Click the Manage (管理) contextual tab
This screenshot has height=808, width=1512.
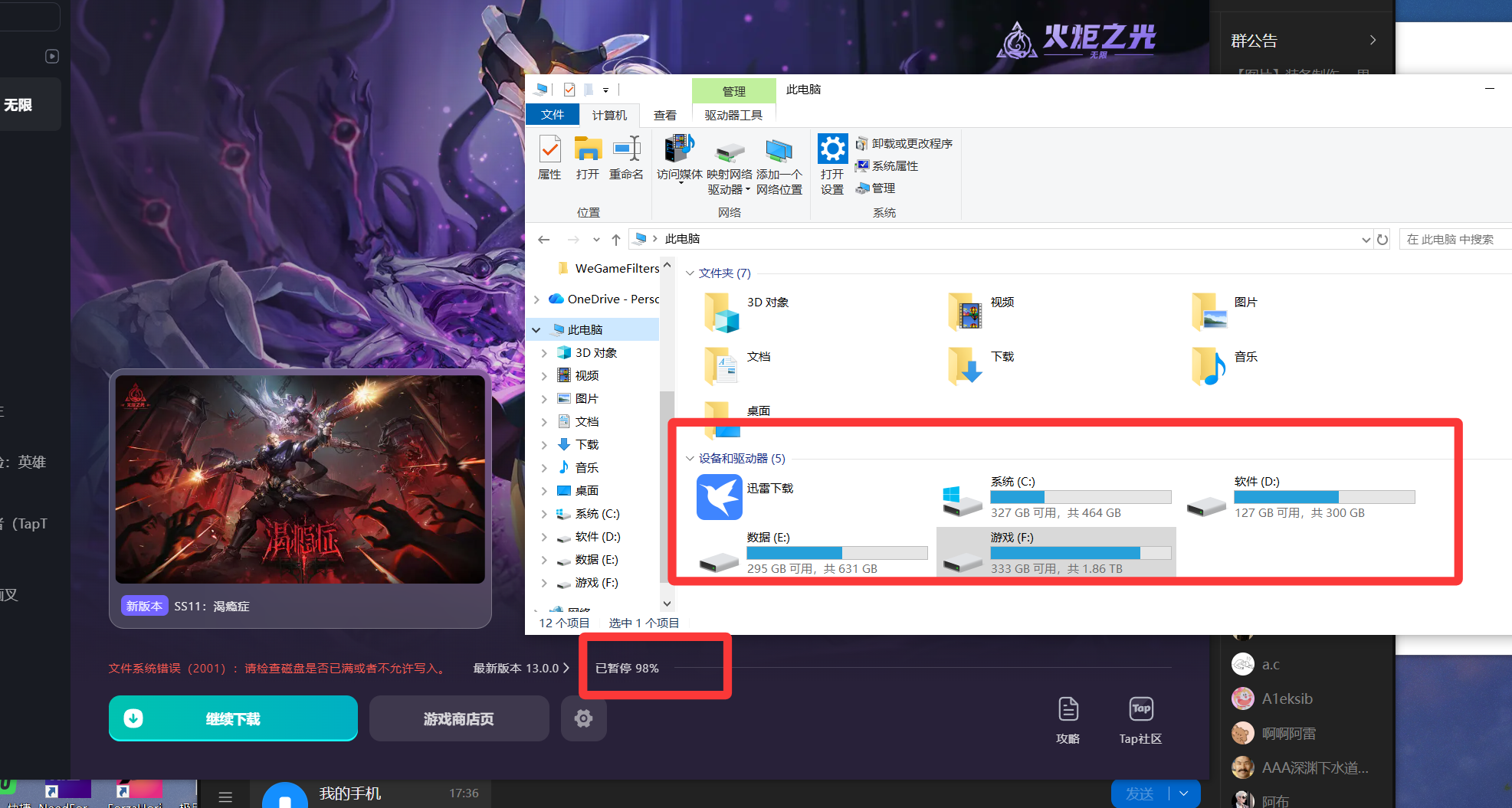point(733,91)
